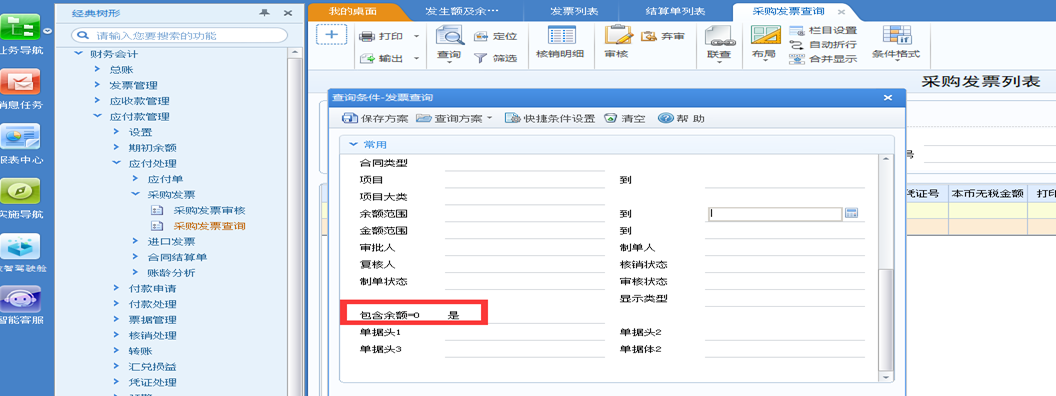Click the dialog vertical scrollbar down arrow
1056x396 pixels.
[886, 378]
